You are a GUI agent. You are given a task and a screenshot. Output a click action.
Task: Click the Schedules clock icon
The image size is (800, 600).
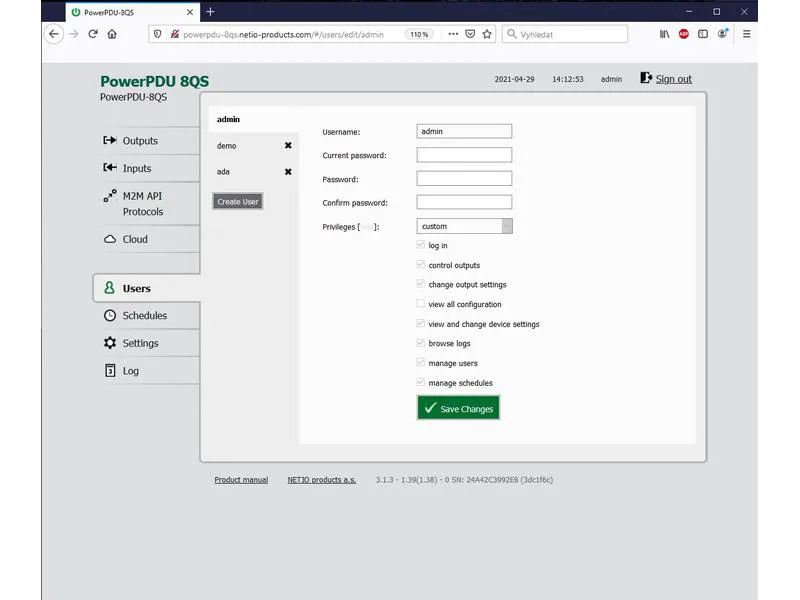(110, 316)
